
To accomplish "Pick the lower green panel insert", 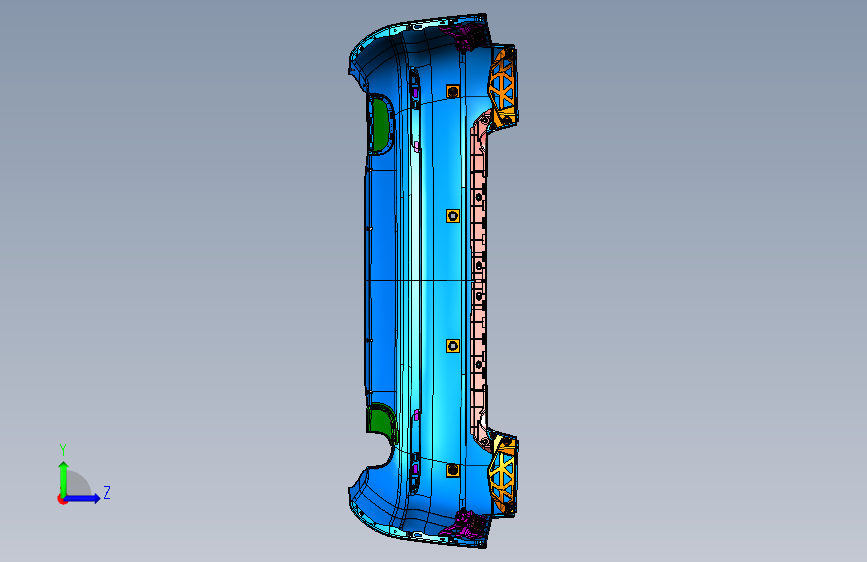I will 381,422.
